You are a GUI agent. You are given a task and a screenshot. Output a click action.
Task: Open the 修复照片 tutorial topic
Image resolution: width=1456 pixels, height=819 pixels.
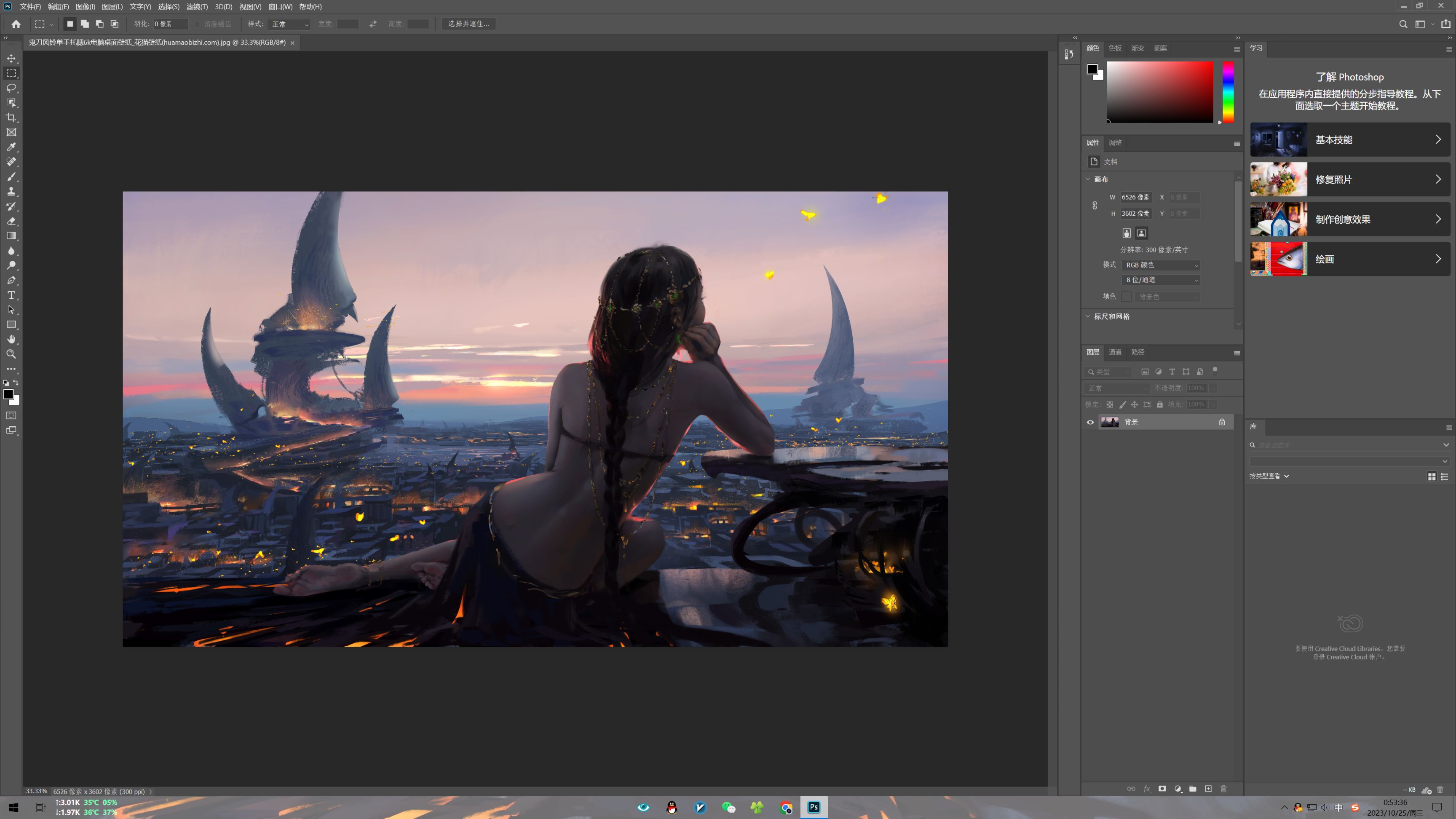(1350, 180)
